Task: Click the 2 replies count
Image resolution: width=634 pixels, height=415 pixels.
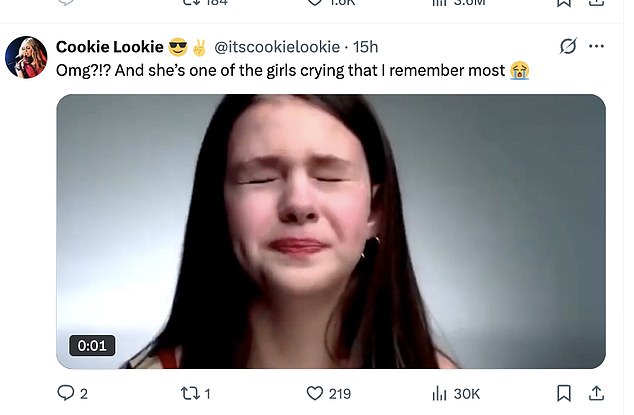Action: click(x=84, y=393)
